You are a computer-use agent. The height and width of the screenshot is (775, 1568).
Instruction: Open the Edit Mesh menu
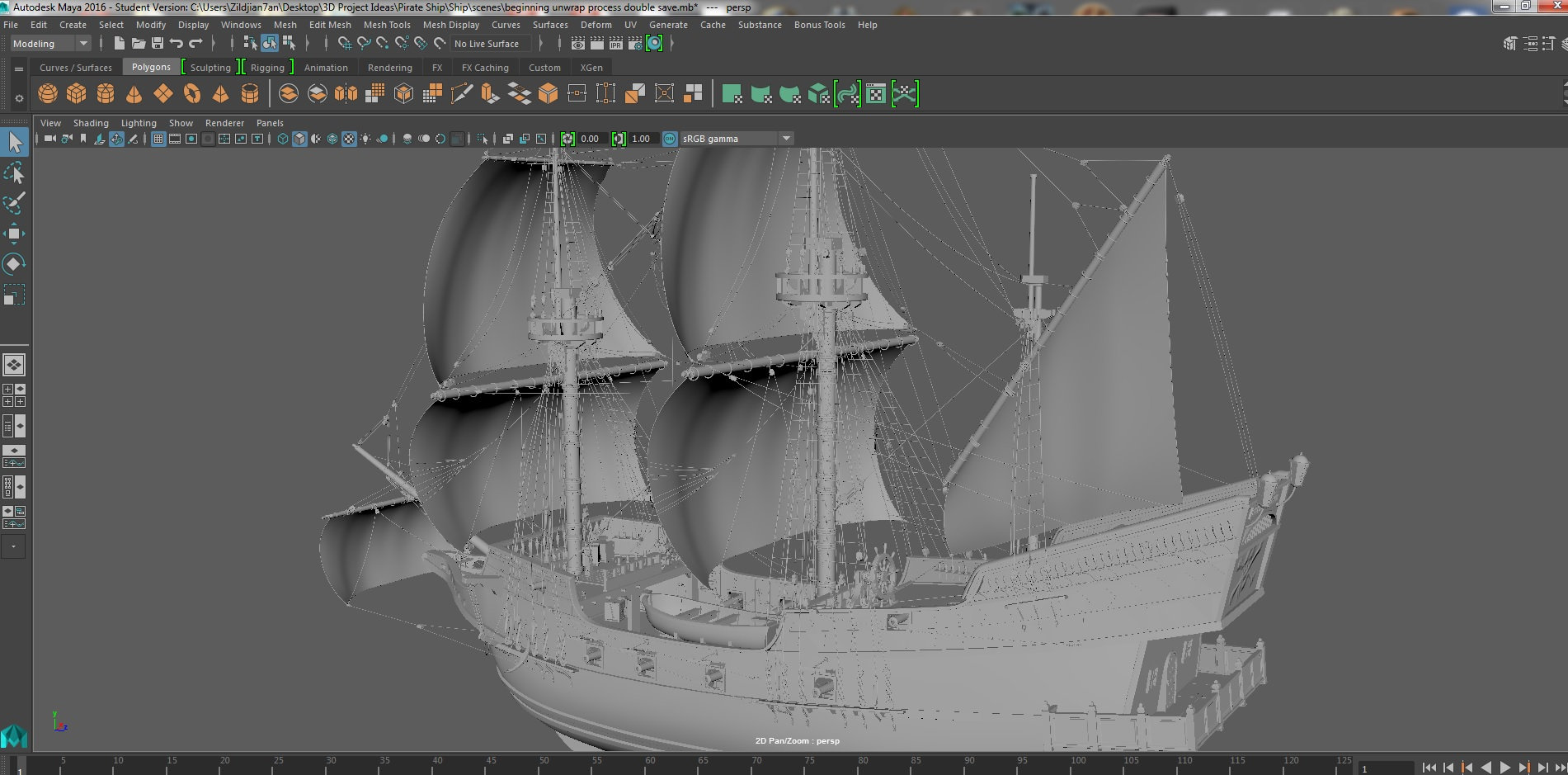(x=330, y=25)
